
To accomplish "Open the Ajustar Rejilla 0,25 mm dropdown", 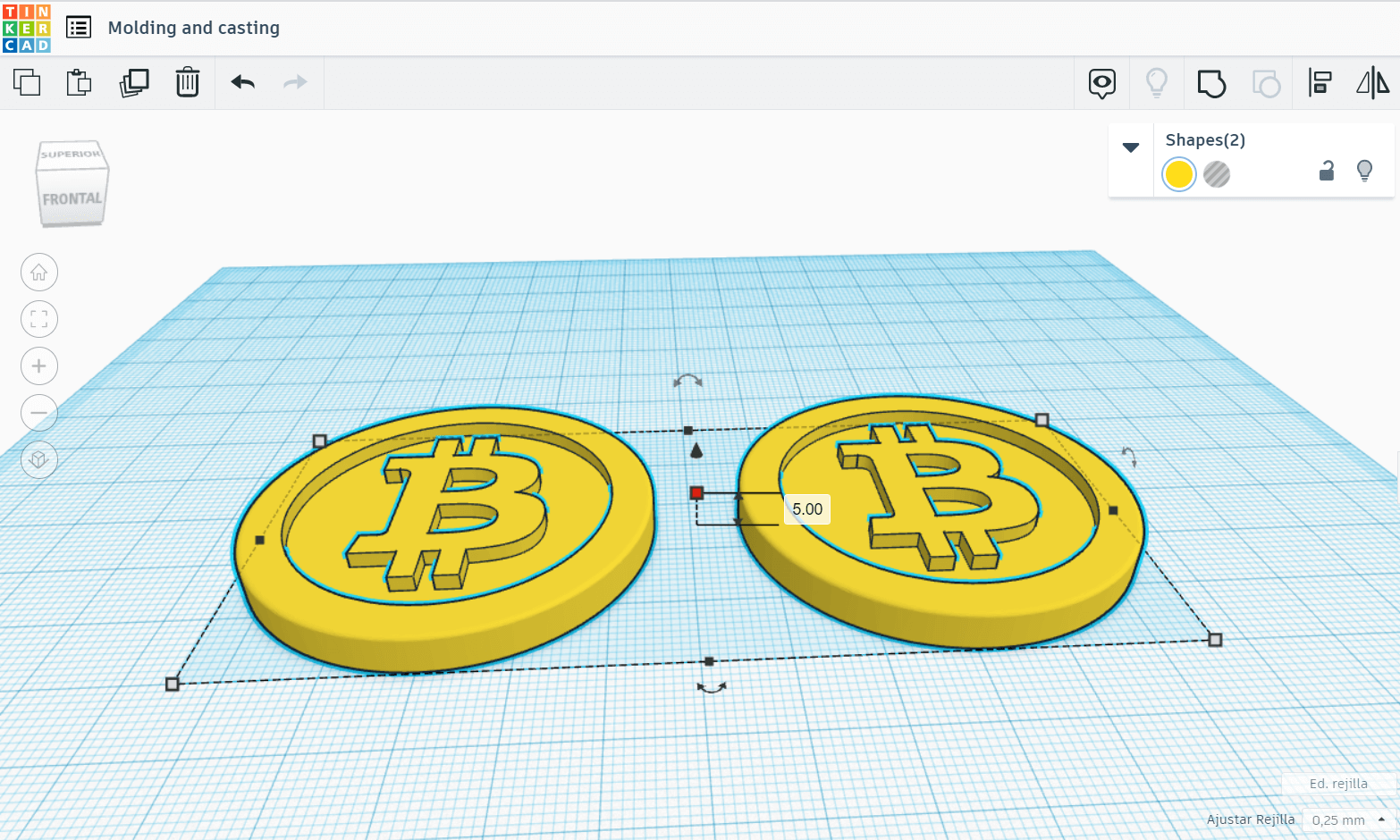I will tap(1348, 819).
